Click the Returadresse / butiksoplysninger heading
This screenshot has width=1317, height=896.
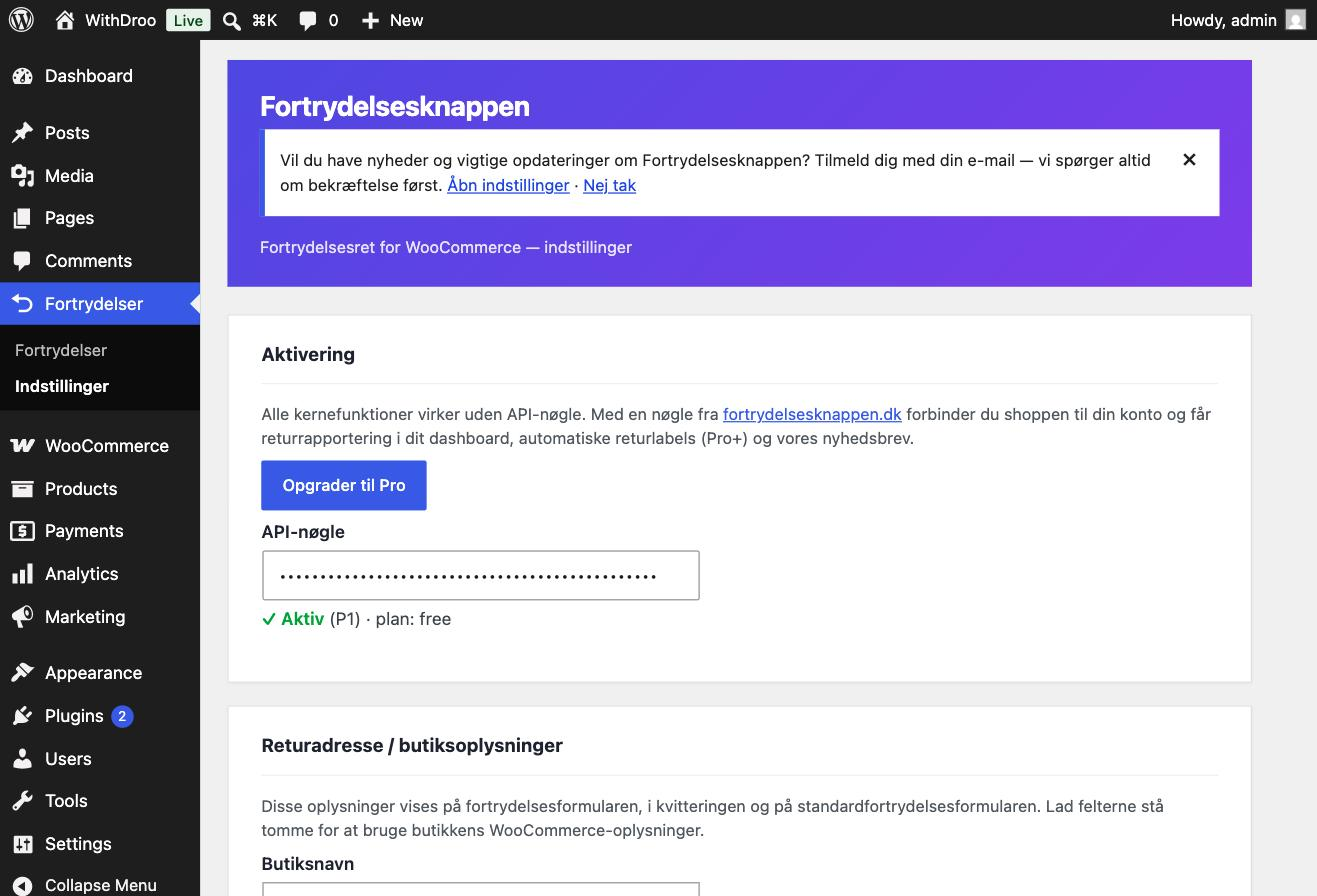(x=412, y=746)
